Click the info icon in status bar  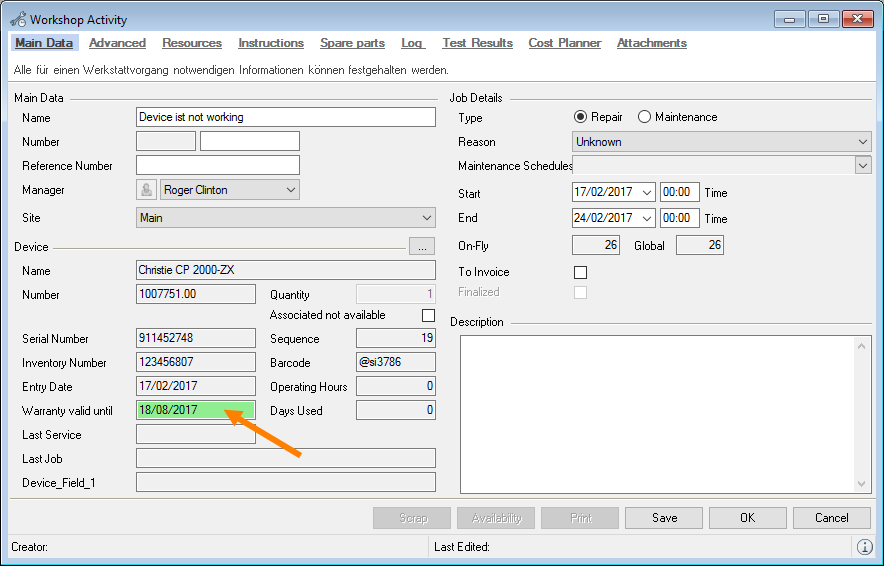coord(864,547)
